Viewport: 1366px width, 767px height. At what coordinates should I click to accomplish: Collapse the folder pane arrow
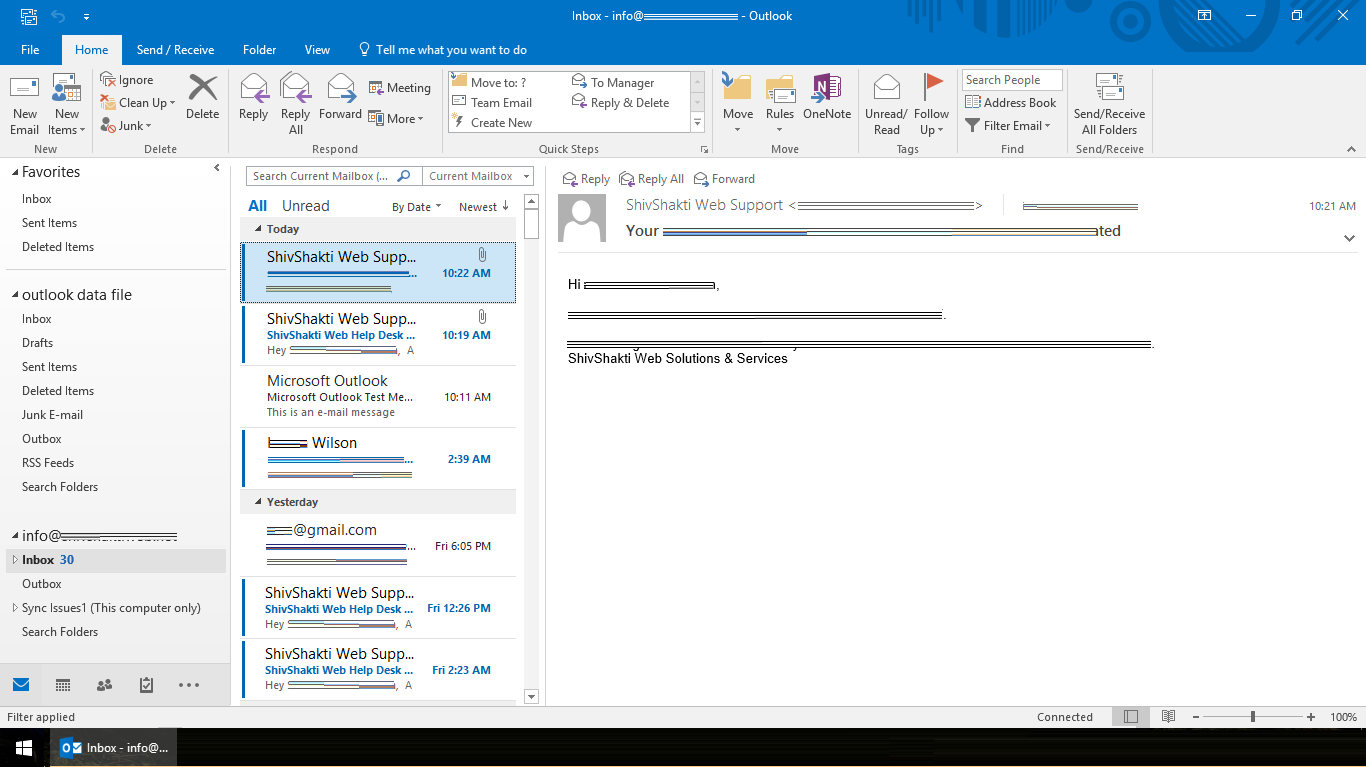tap(217, 168)
